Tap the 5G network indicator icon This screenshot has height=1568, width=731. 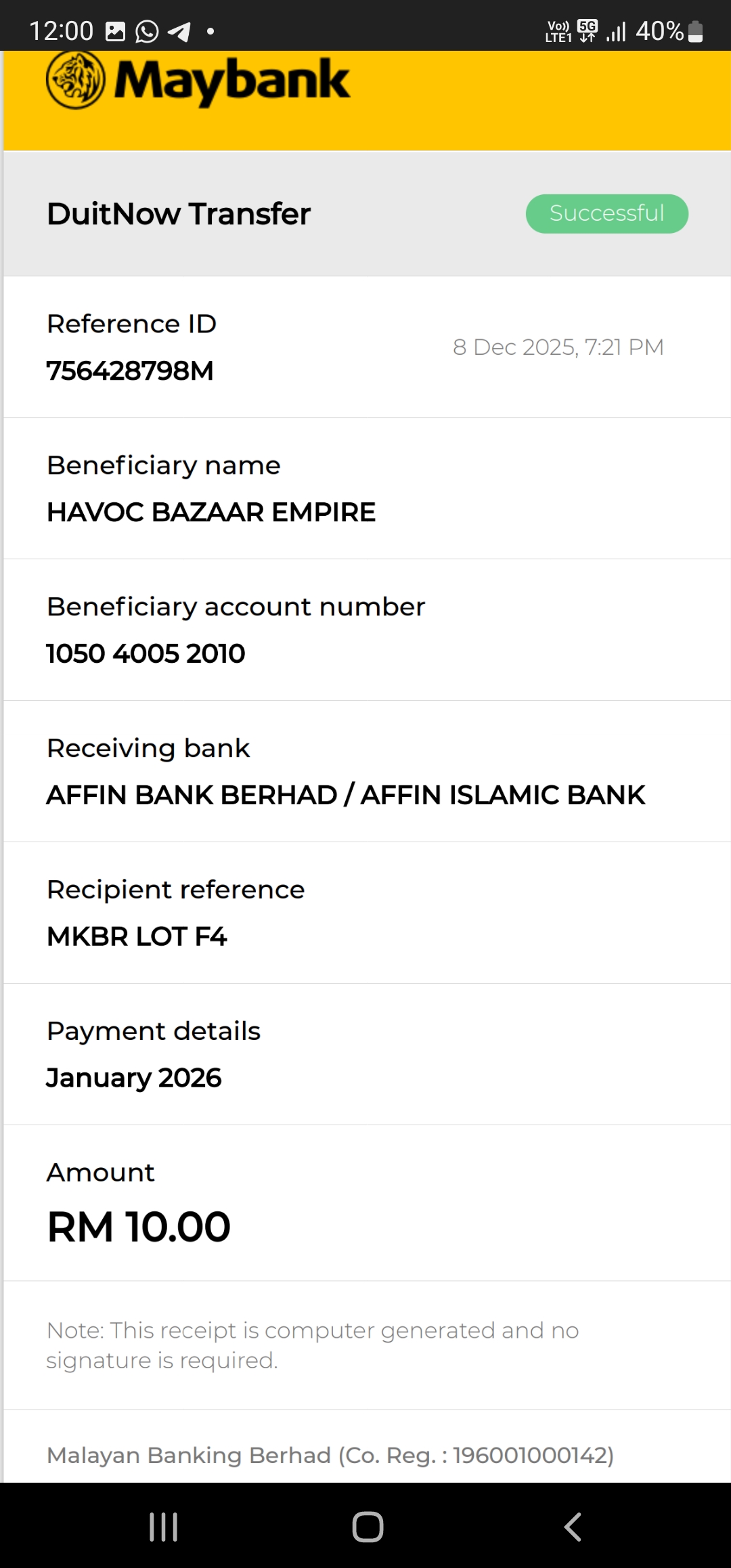click(588, 31)
